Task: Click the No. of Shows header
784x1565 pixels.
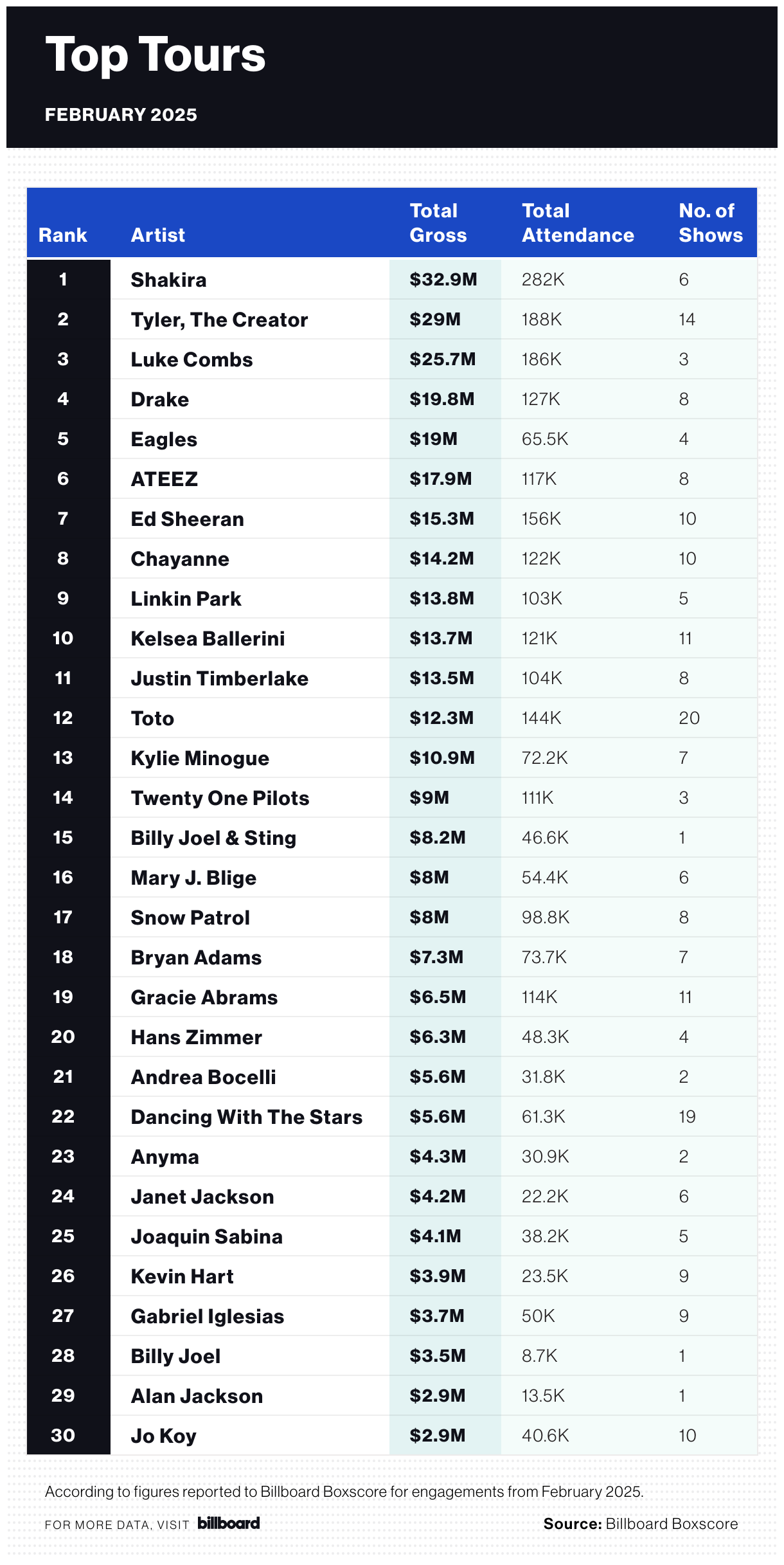Action: click(711, 223)
